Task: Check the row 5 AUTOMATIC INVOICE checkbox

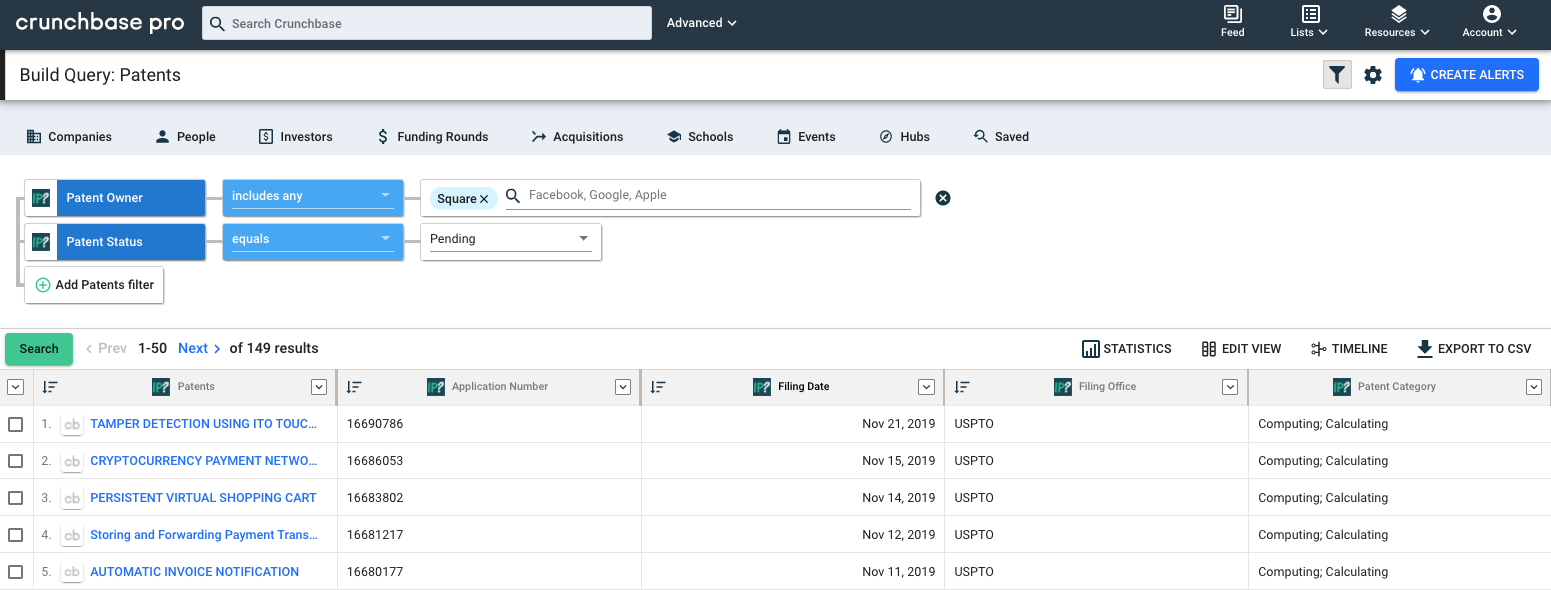Action: click(15, 572)
